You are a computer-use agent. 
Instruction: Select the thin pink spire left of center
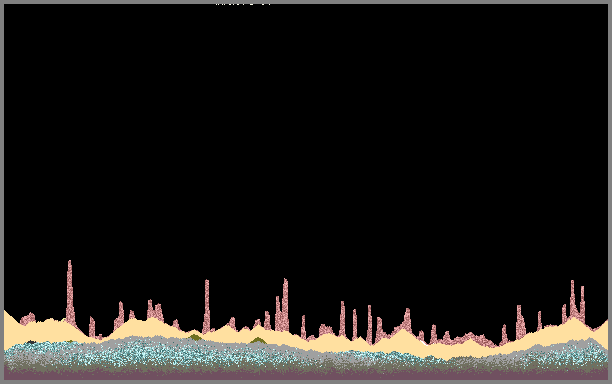(206, 306)
